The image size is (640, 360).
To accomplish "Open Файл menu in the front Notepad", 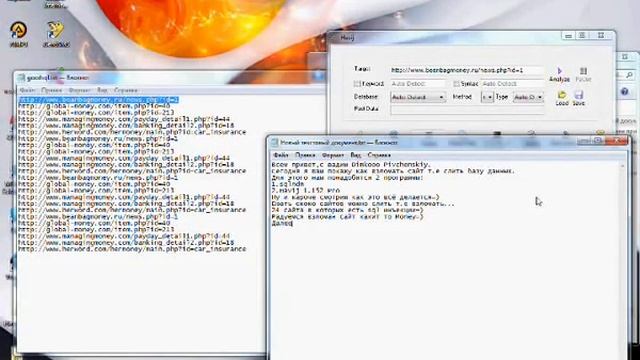I will (x=281, y=156).
